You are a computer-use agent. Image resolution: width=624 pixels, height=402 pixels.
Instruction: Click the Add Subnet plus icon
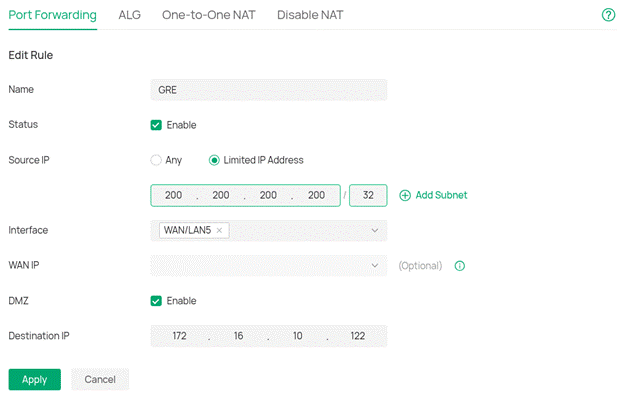pos(405,195)
